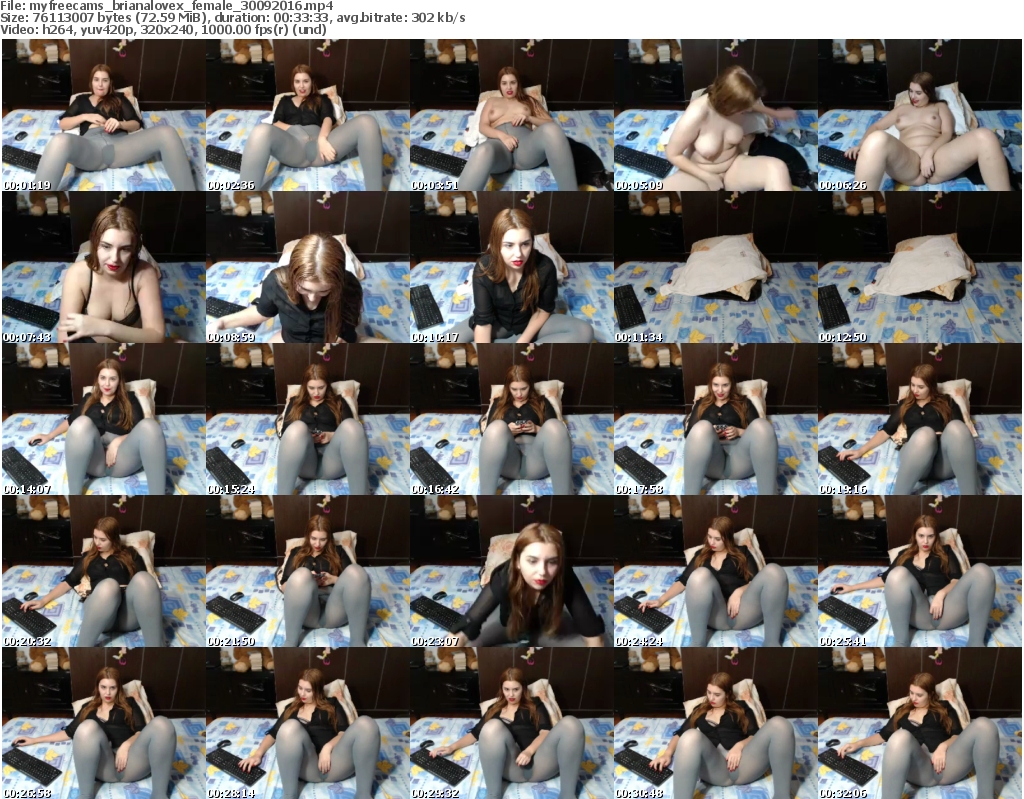Open the frame stamped 00:30:48
This screenshot has height=799, width=1024.
(715, 723)
